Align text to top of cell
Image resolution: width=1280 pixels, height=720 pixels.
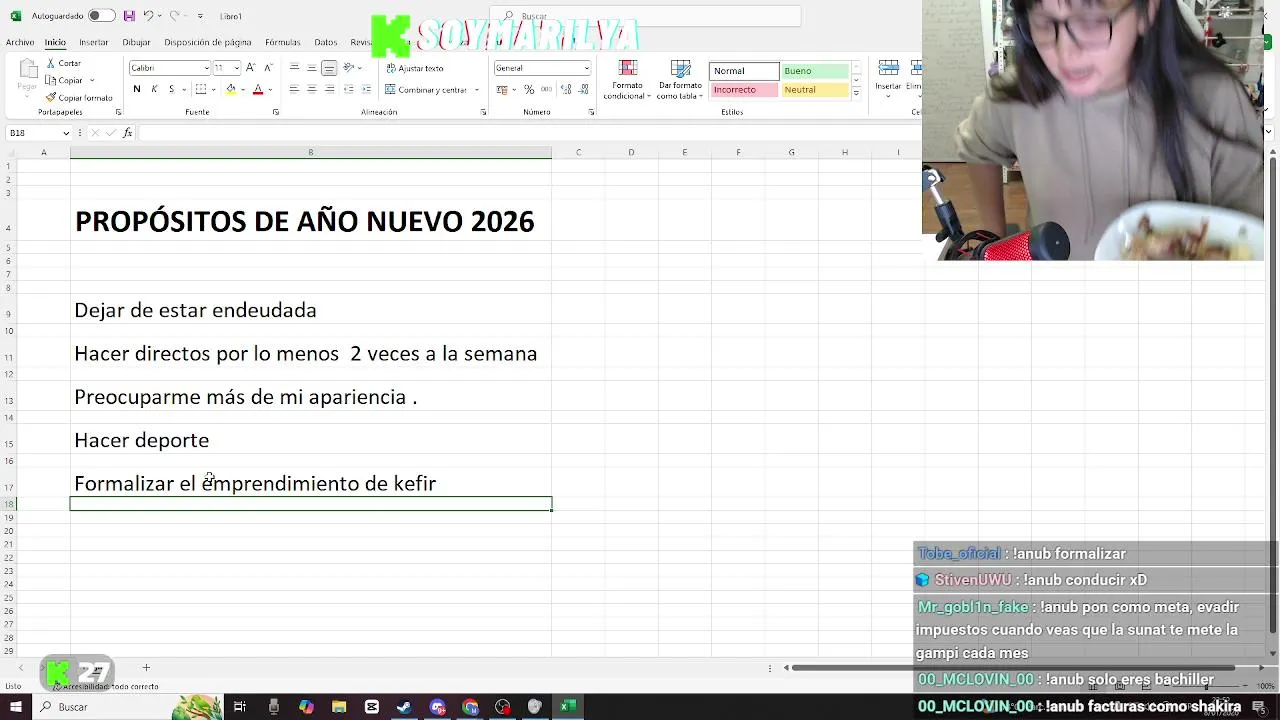[294, 67]
